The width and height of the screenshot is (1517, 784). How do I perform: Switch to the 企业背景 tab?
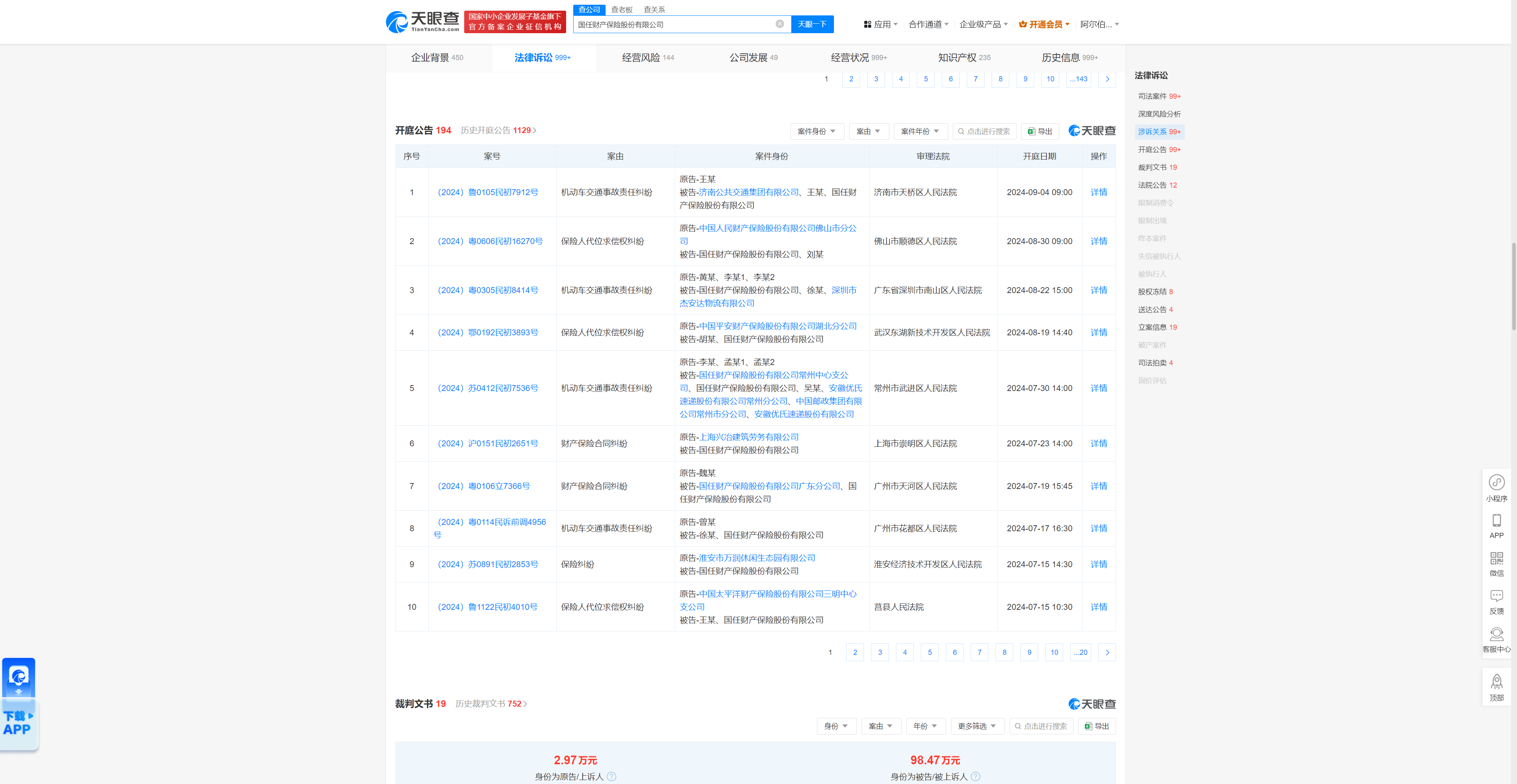pos(437,57)
